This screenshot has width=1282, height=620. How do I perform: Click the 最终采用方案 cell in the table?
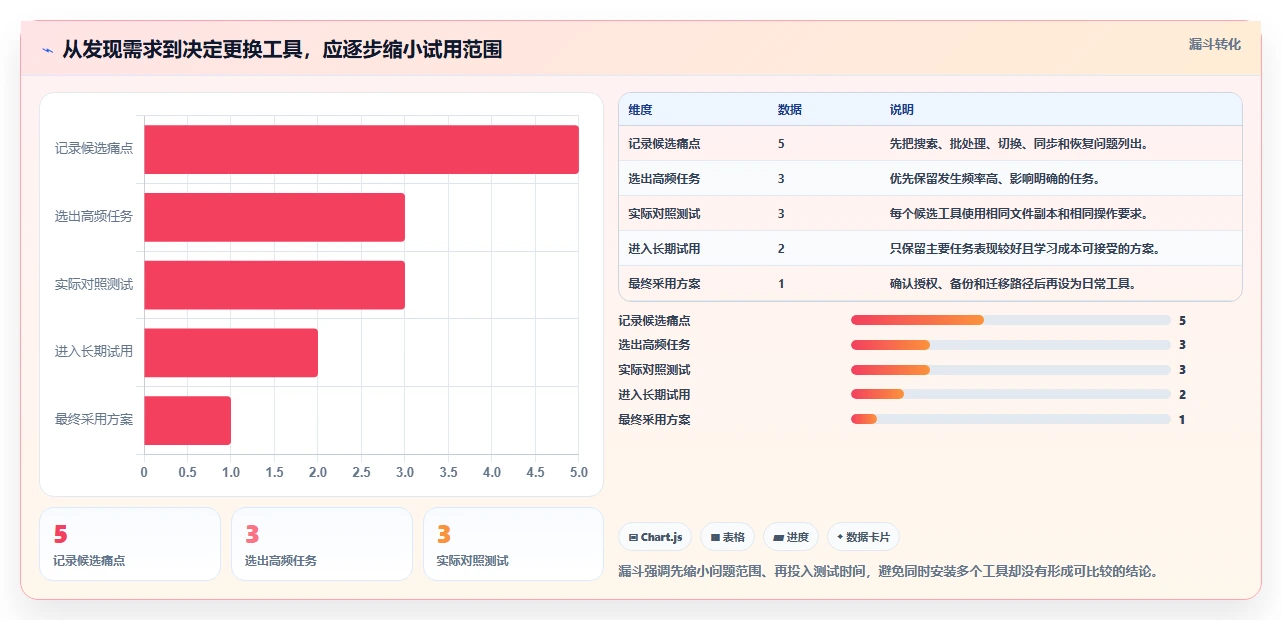664,284
